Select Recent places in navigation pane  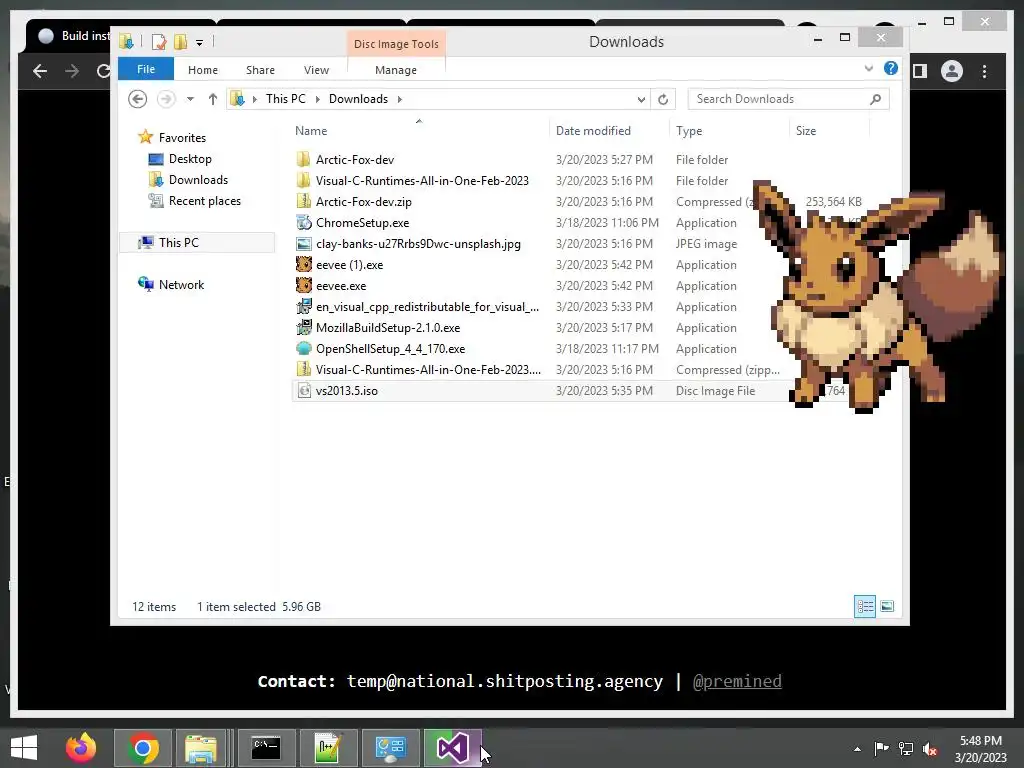tap(204, 200)
